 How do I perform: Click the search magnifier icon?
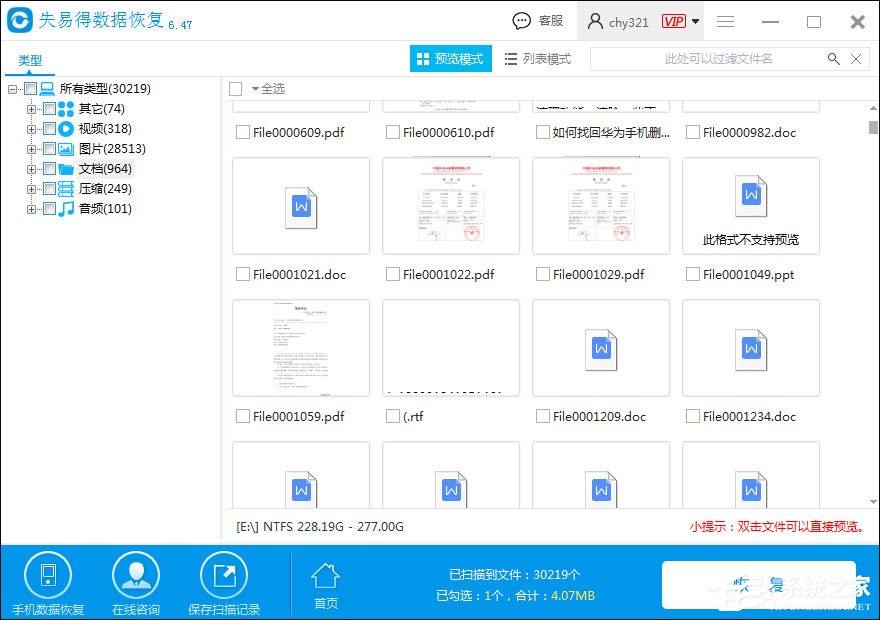[834, 58]
